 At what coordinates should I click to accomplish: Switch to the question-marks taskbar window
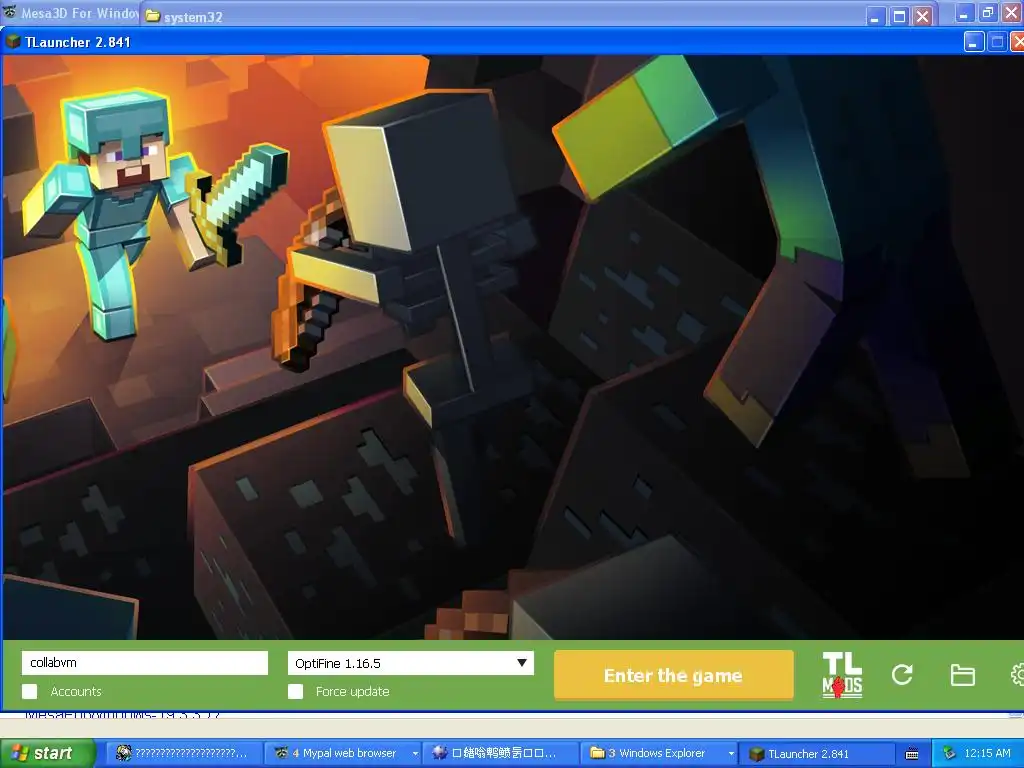[182, 753]
